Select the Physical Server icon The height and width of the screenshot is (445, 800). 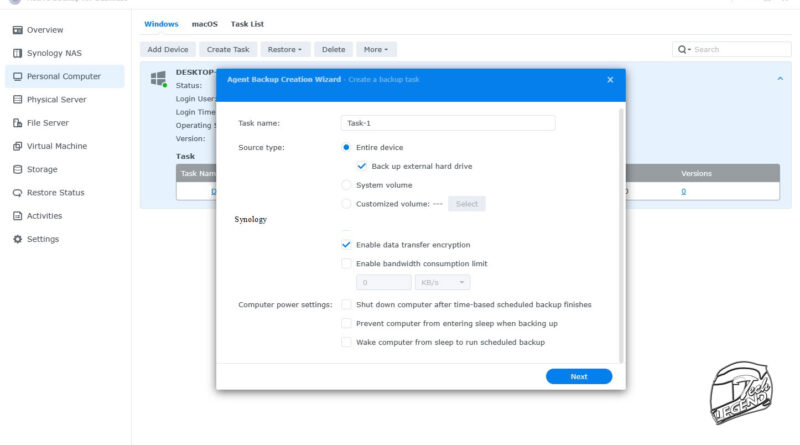pos(17,100)
